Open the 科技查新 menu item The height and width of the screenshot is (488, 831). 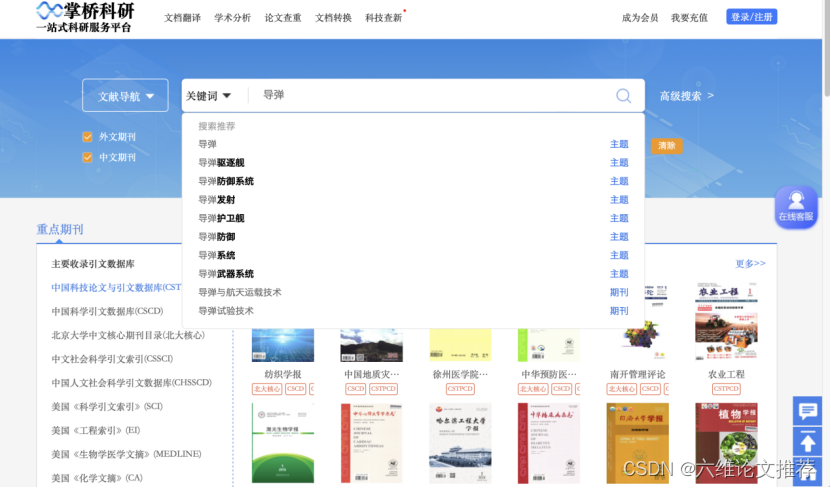(383, 18)
